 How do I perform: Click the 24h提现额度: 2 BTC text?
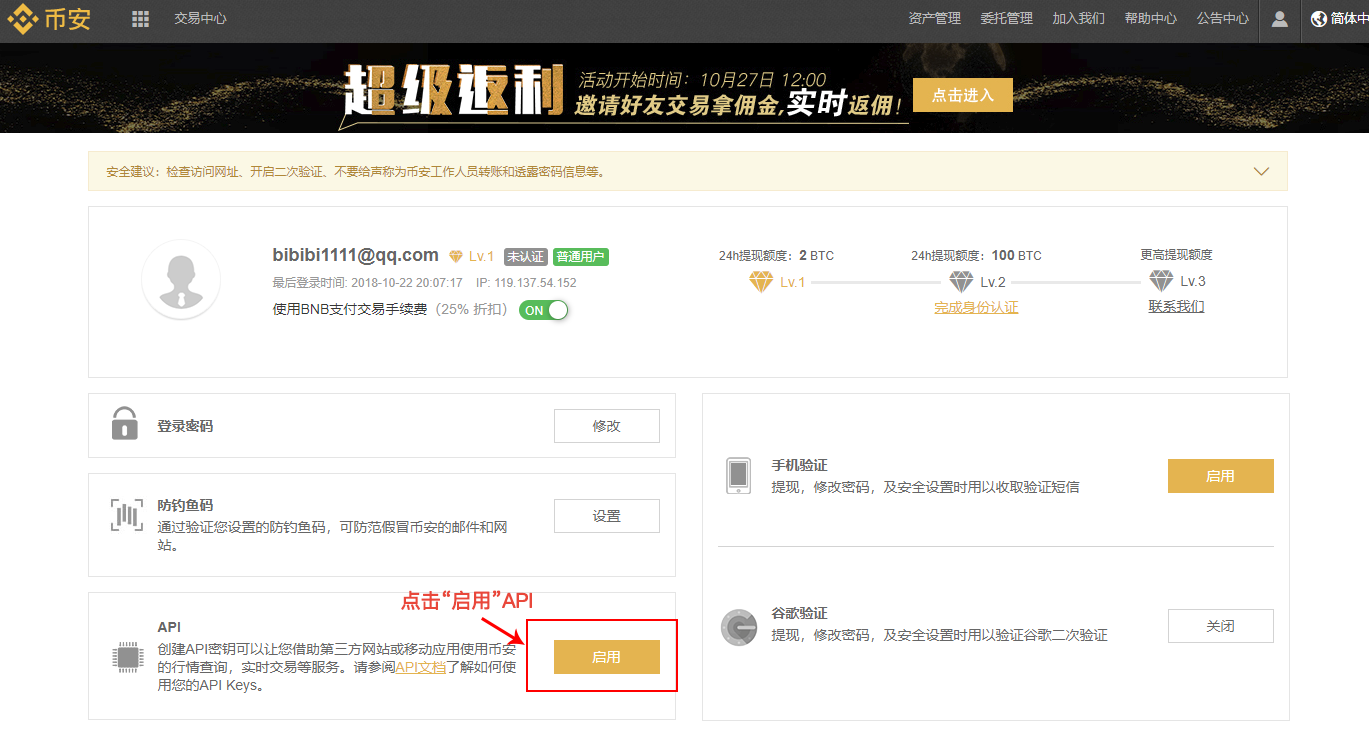[x=776, y=255]
